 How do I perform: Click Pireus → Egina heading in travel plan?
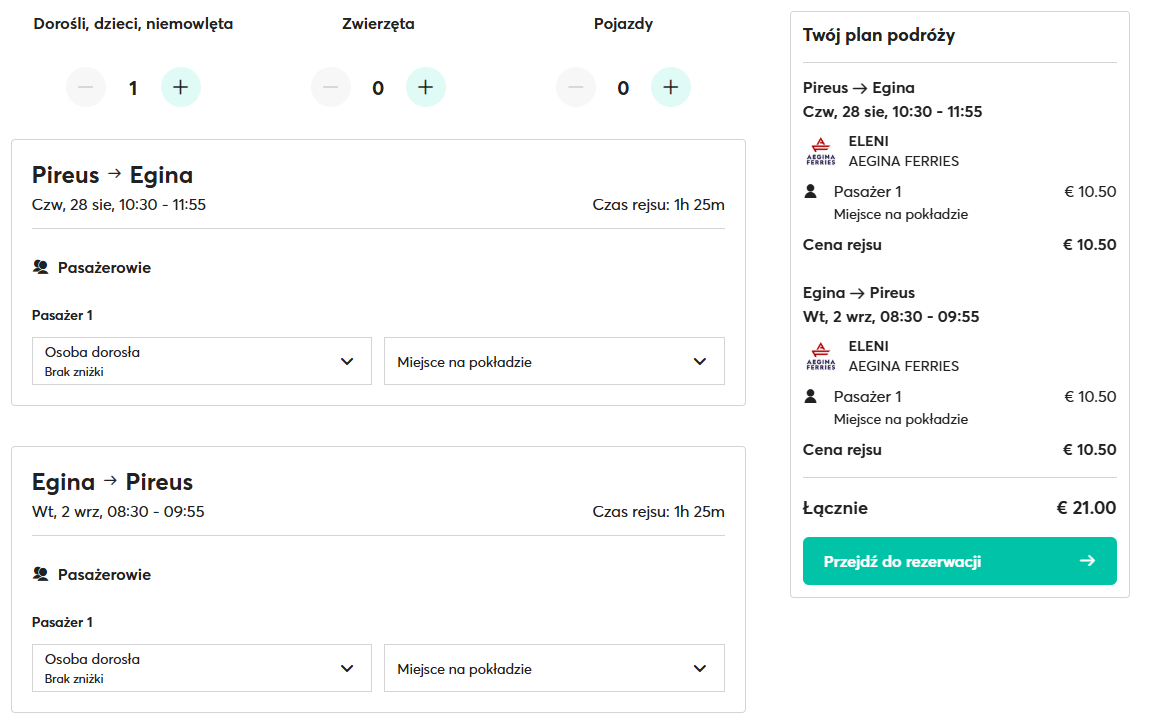pyautogui.click(x=858, y=87)
